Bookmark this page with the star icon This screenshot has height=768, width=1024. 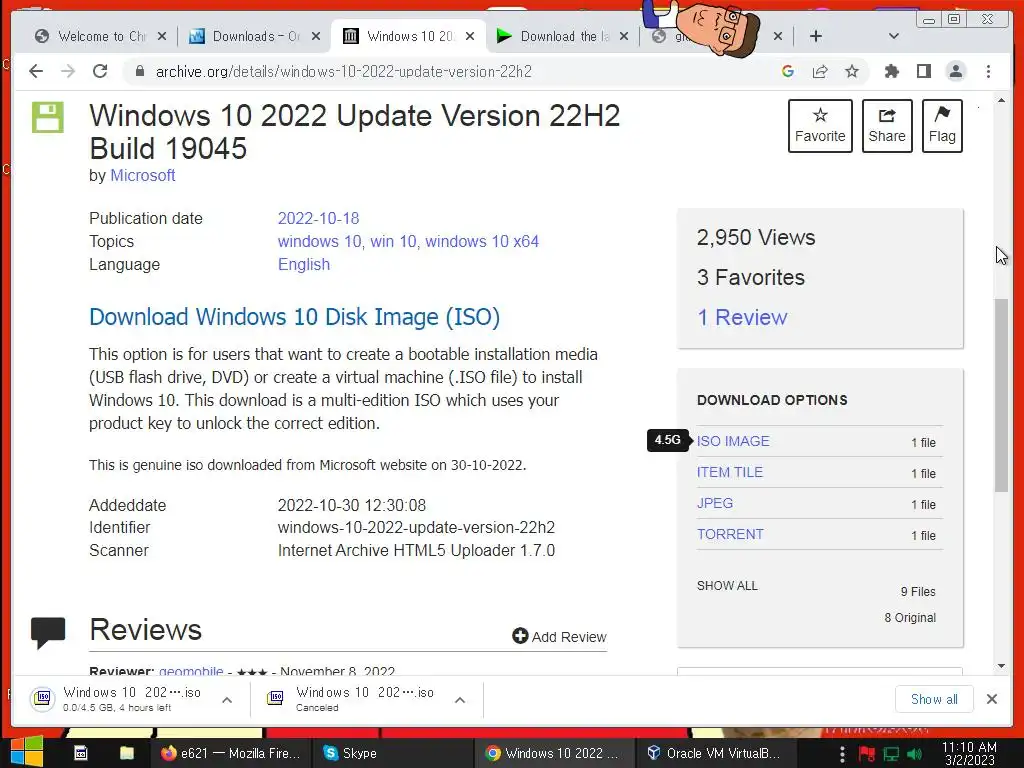[852, 71]
